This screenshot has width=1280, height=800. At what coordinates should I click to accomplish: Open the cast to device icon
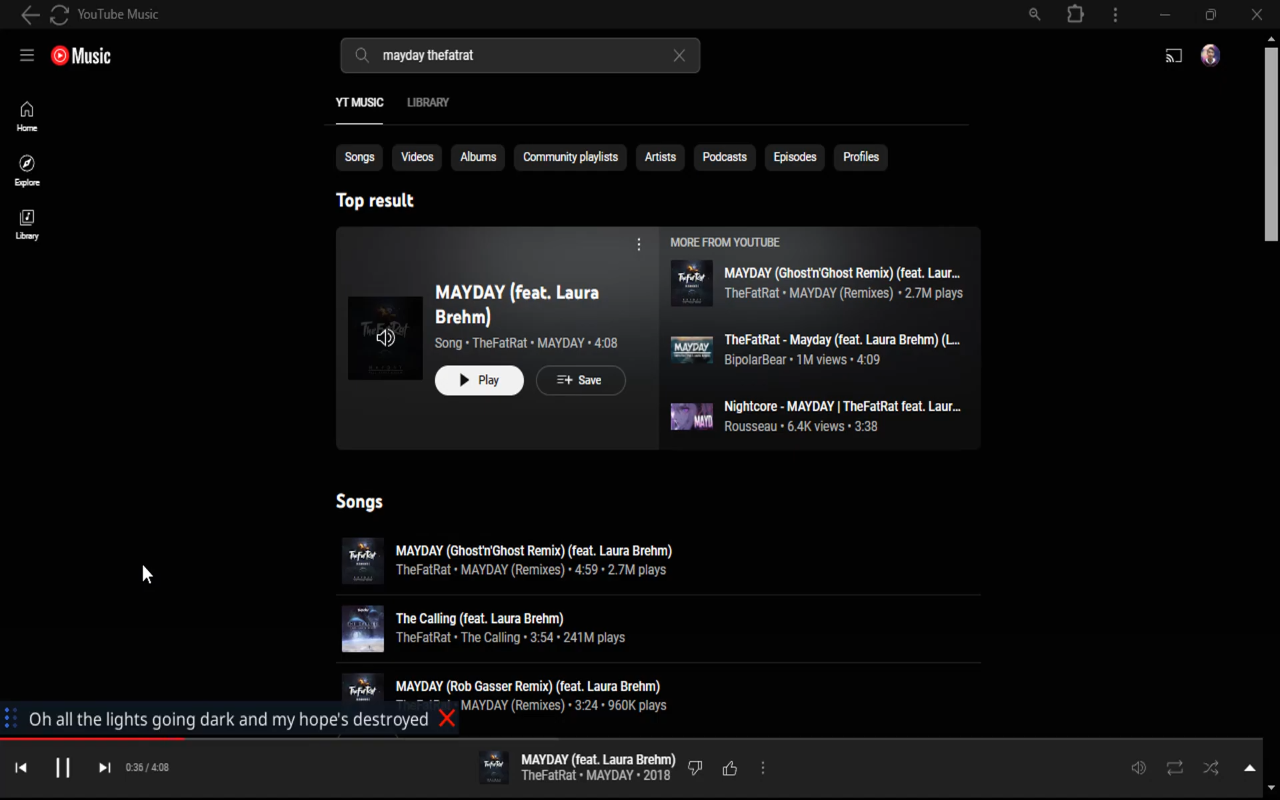(1174, 56)
